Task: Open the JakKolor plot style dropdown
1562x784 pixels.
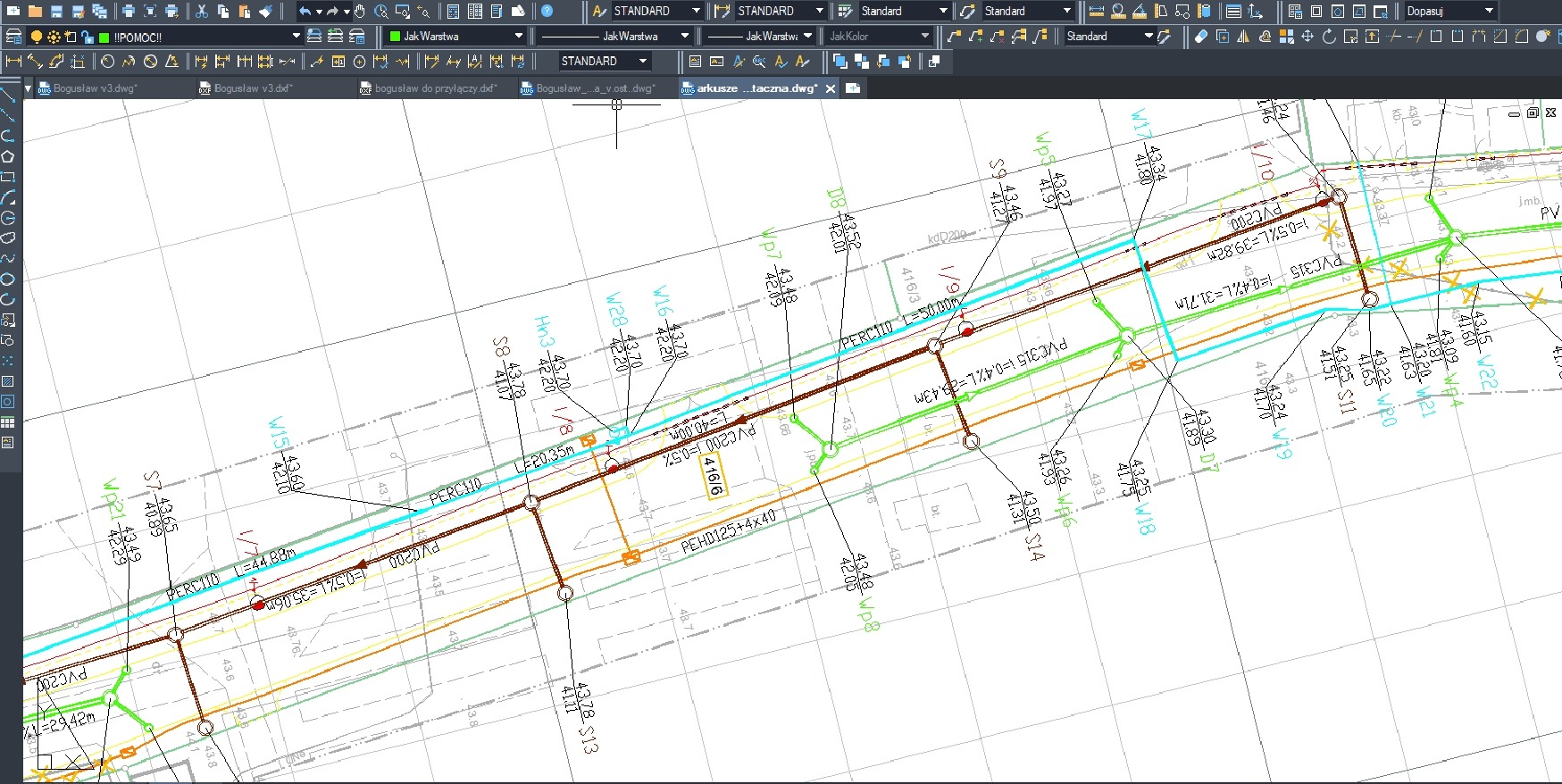Action: 924,37
